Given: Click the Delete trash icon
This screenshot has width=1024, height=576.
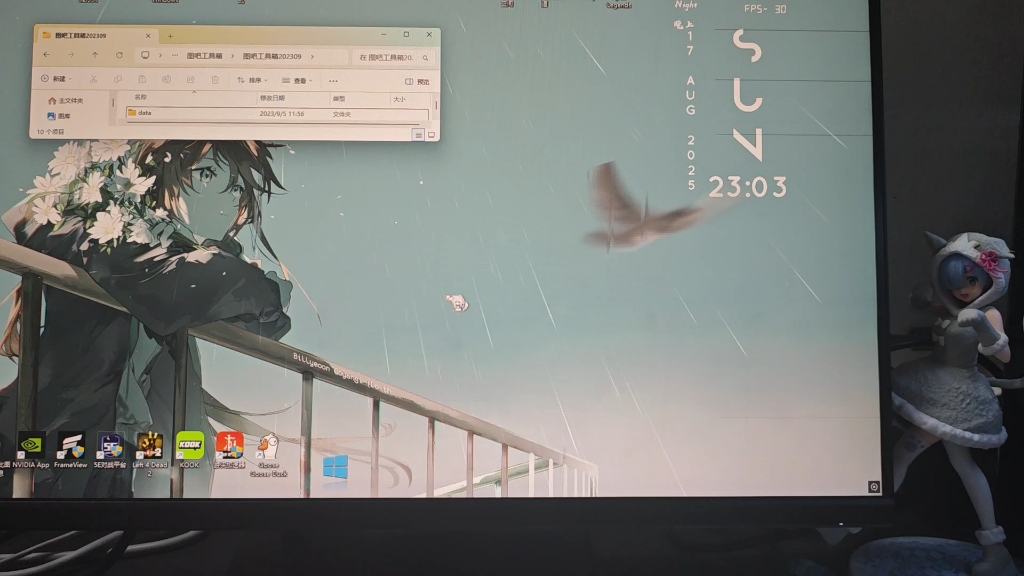Looking at the screenshot, I should click(x=215, y=80).
